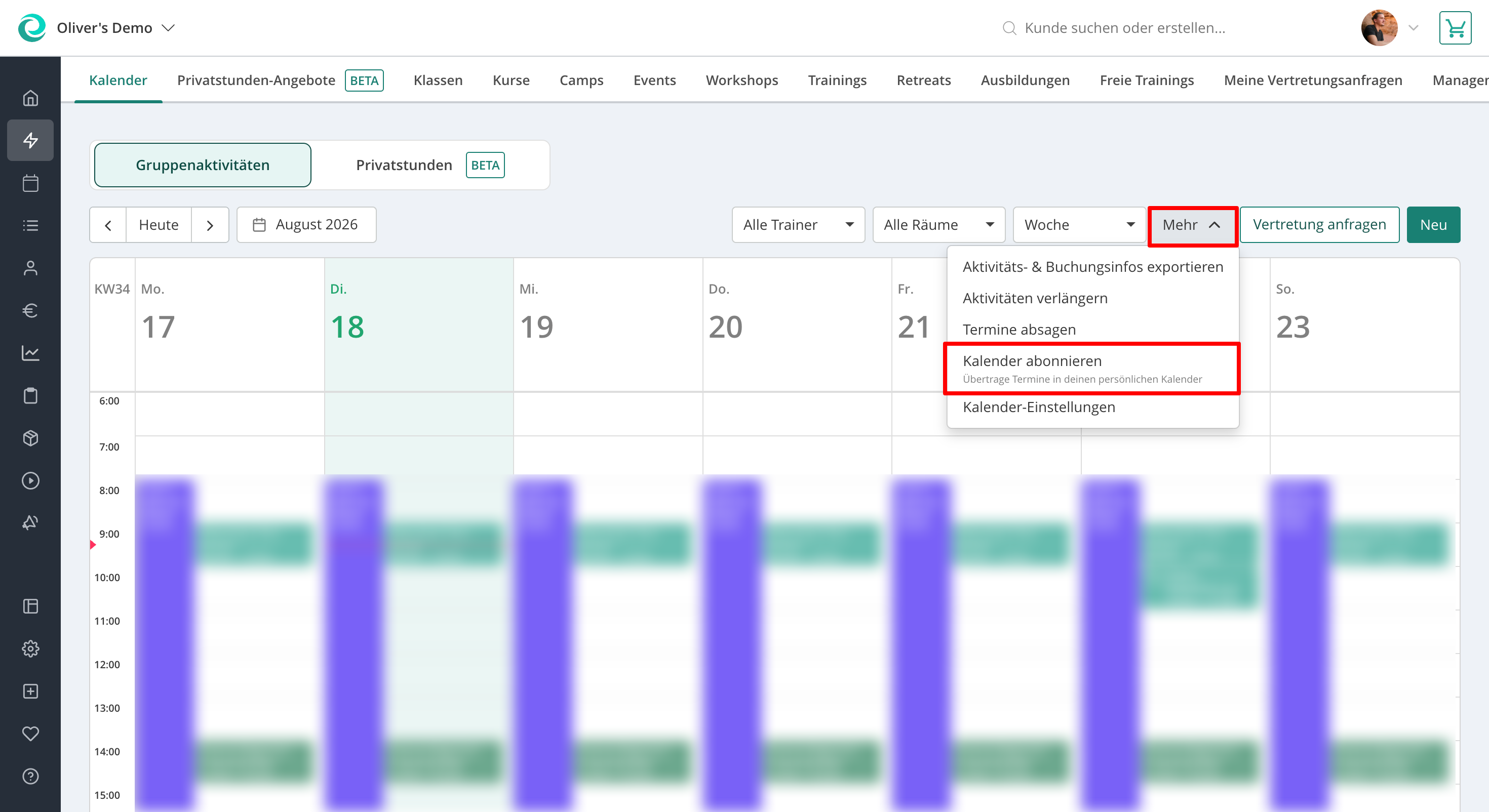Screen dimensions: 1489x812
Task: Switch to the Kalender tab
Action: pos(118,80)
